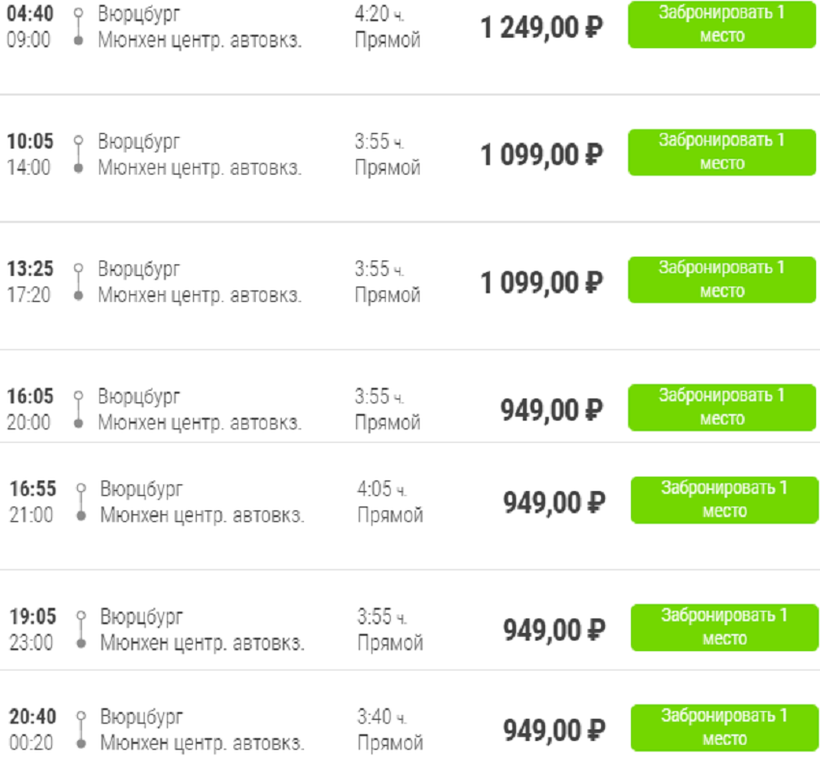Select the route stops icon beside 13:25
The image size is (820, 767).
(x=78, y=282)
